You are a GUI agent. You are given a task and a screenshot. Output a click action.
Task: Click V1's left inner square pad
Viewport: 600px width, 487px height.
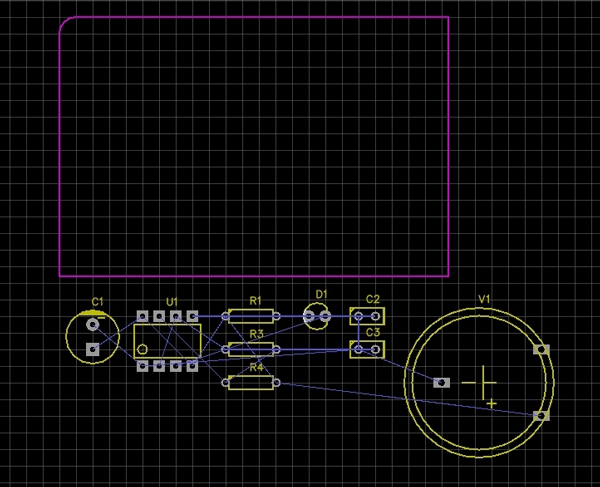[441, 382]
